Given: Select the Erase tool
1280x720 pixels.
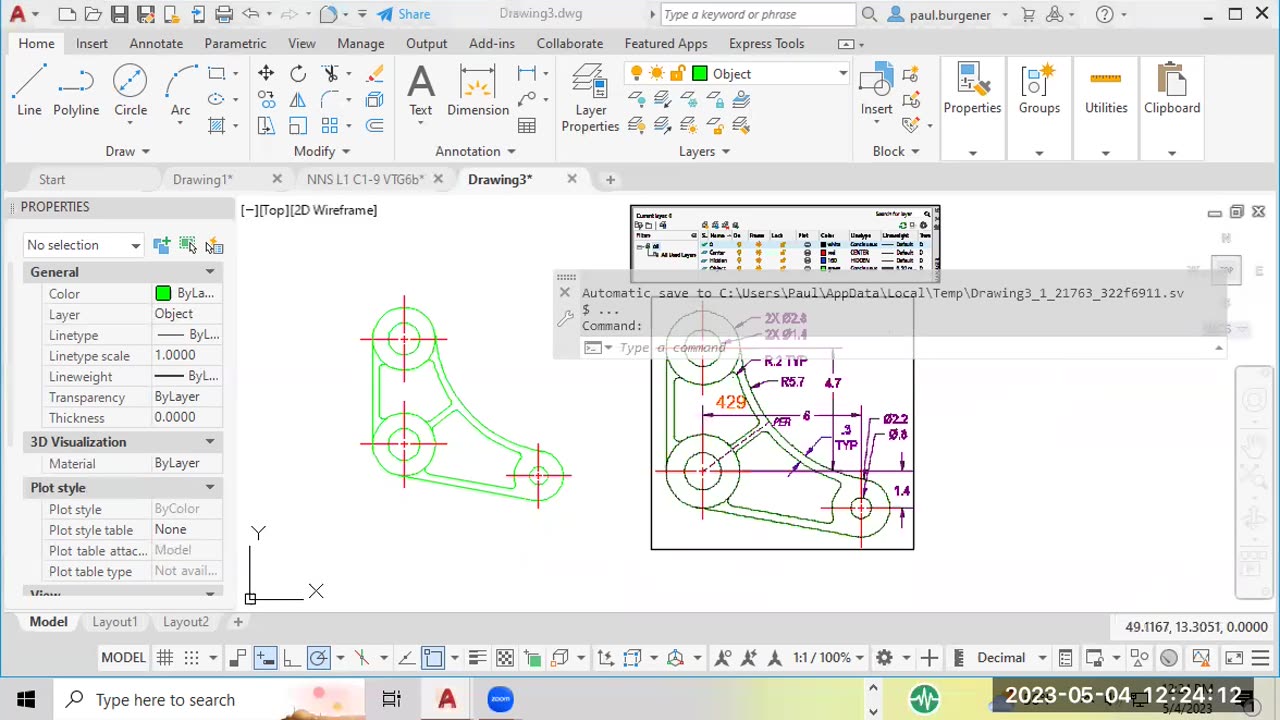Looking at the screenshot, I should (x=375, y=73).
